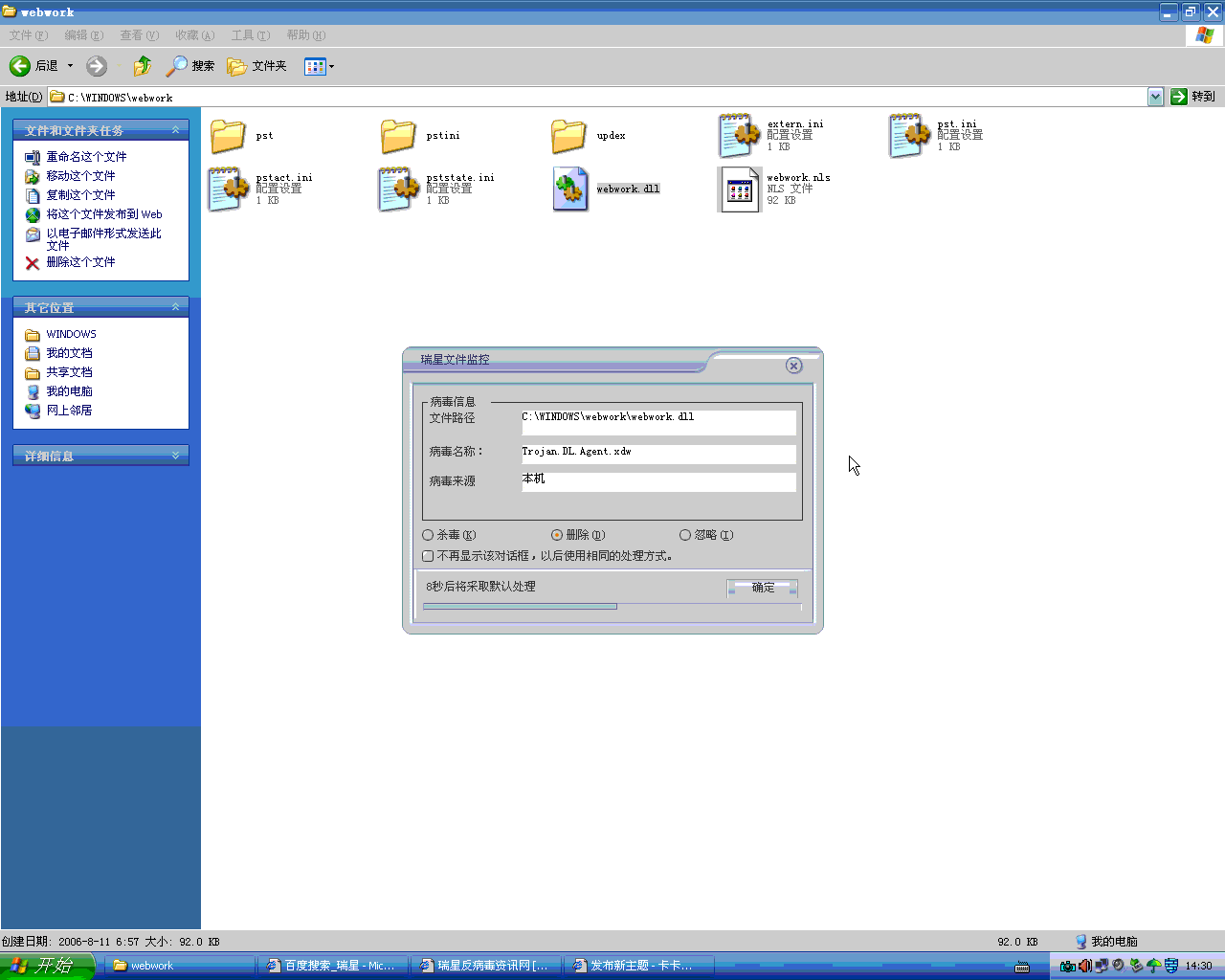
Task: Open 我的电脑 in the sidebar panel
Action: click(69, 391)
